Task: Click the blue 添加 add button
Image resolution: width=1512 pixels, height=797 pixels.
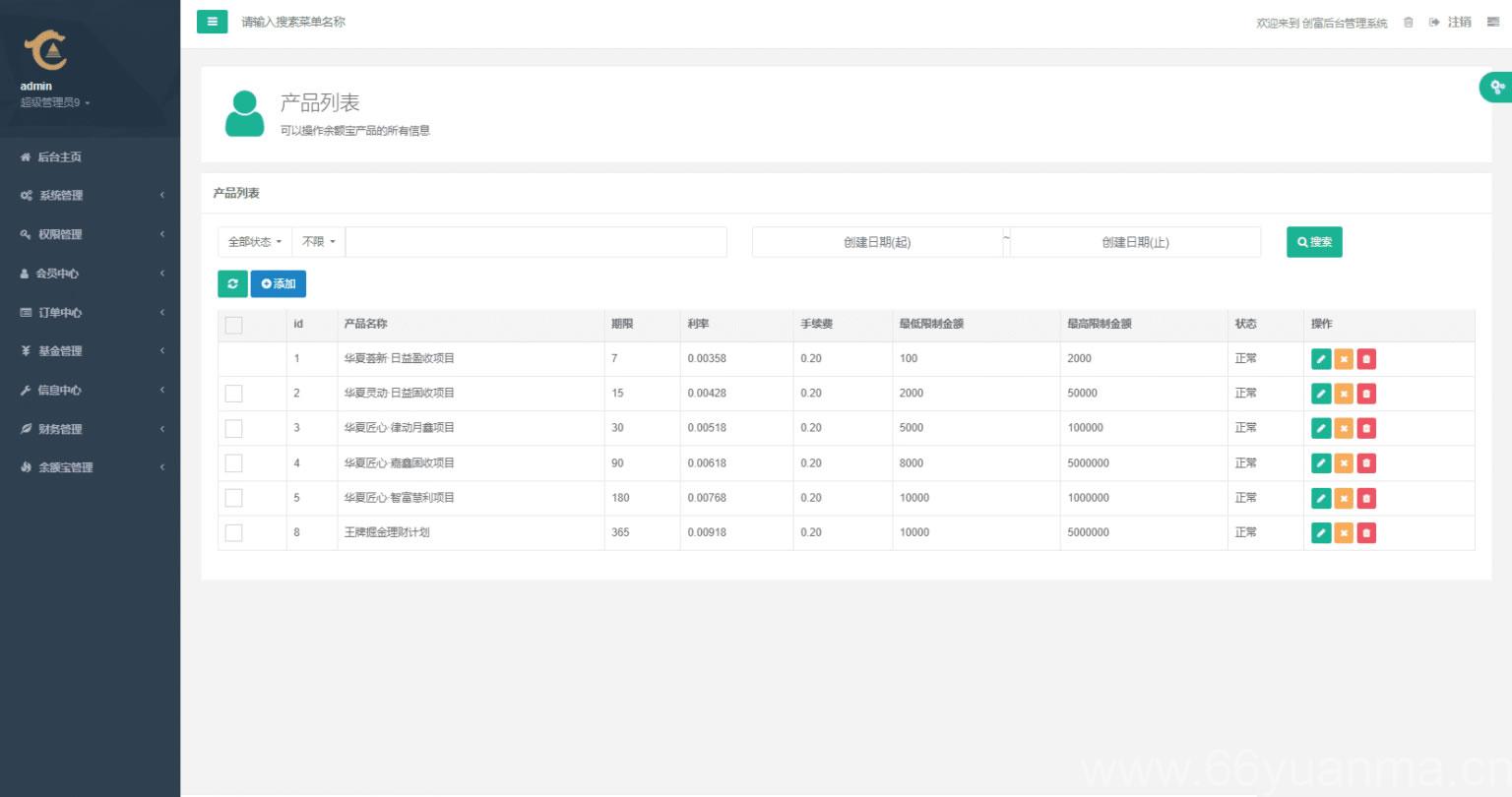Action: point(279,283)
